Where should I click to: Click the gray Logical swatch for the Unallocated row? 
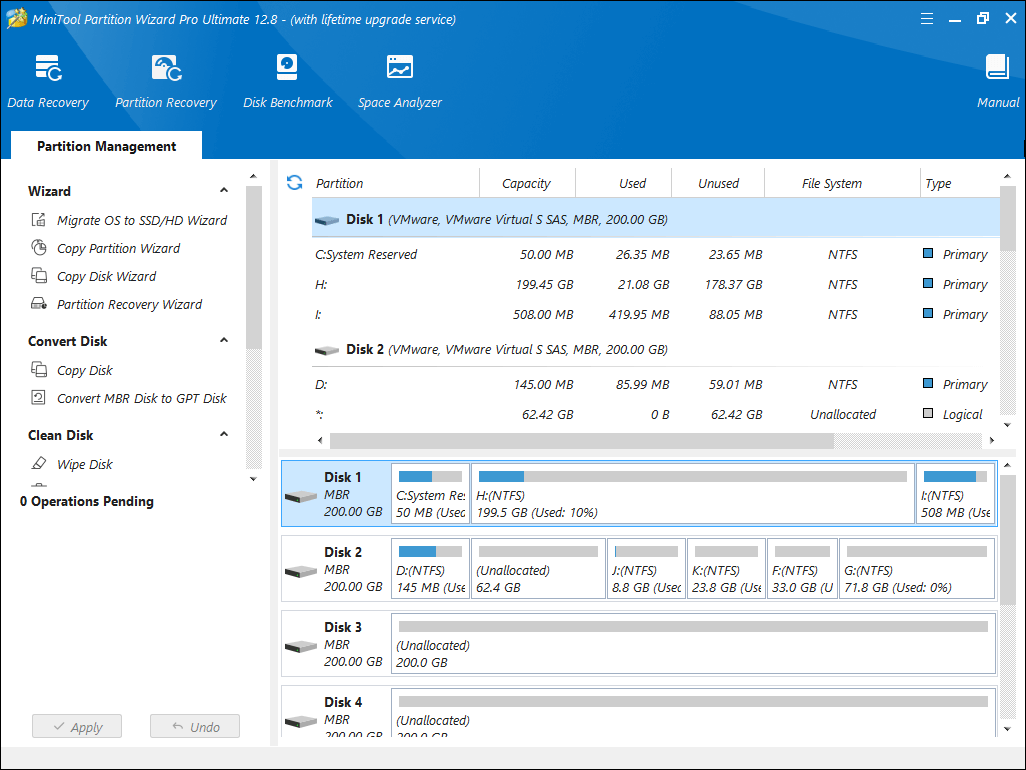point(928,413)
